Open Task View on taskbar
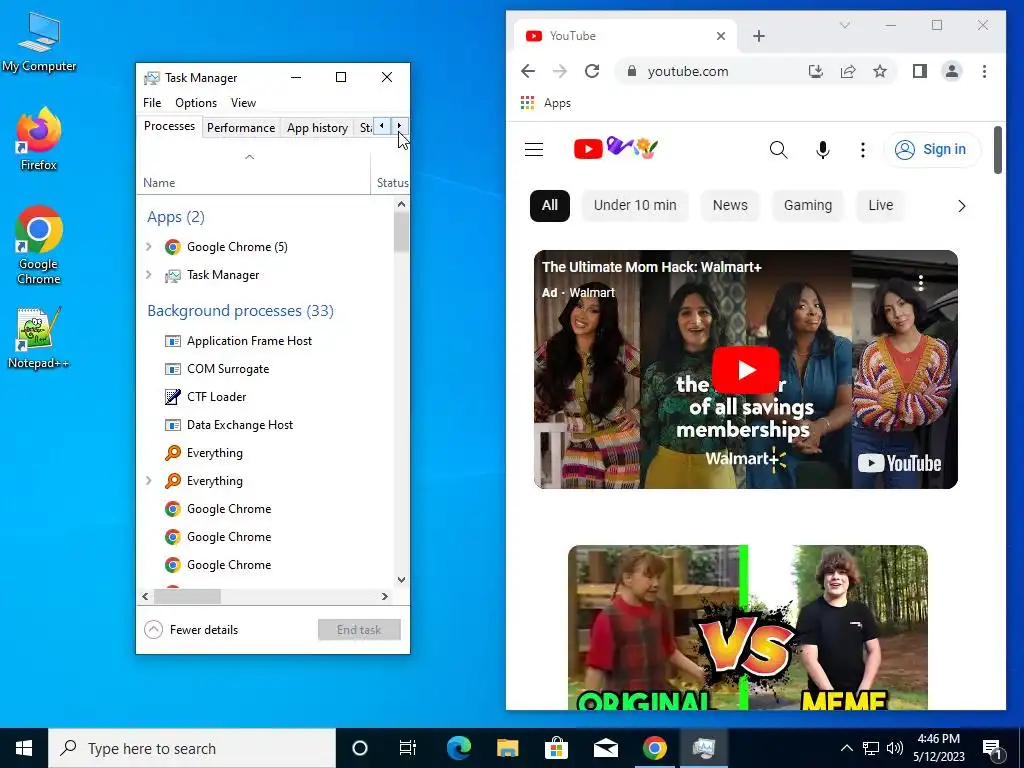Screen dimensions: 1024x768 (408, 748)
